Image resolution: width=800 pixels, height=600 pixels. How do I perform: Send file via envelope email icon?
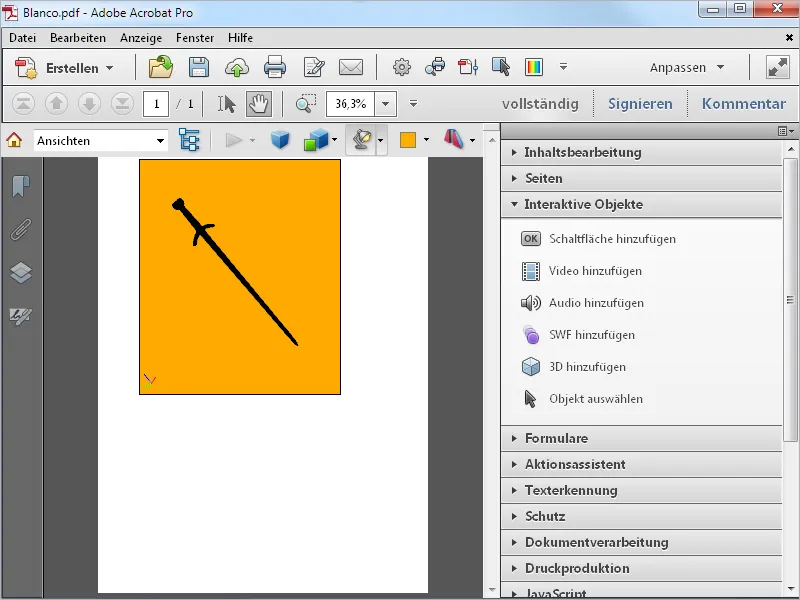pyautogui.click(x=351, y=67)
